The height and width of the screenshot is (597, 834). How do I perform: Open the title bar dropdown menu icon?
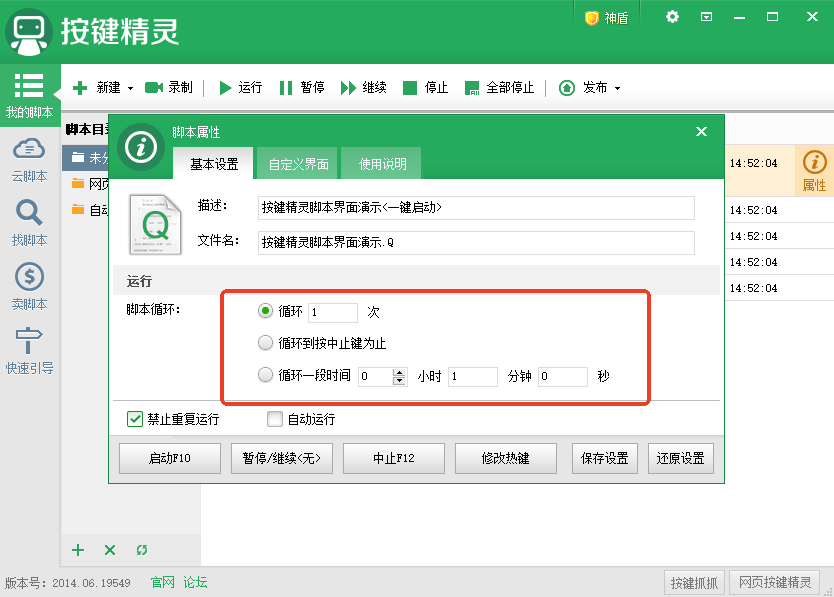(706, 17)
